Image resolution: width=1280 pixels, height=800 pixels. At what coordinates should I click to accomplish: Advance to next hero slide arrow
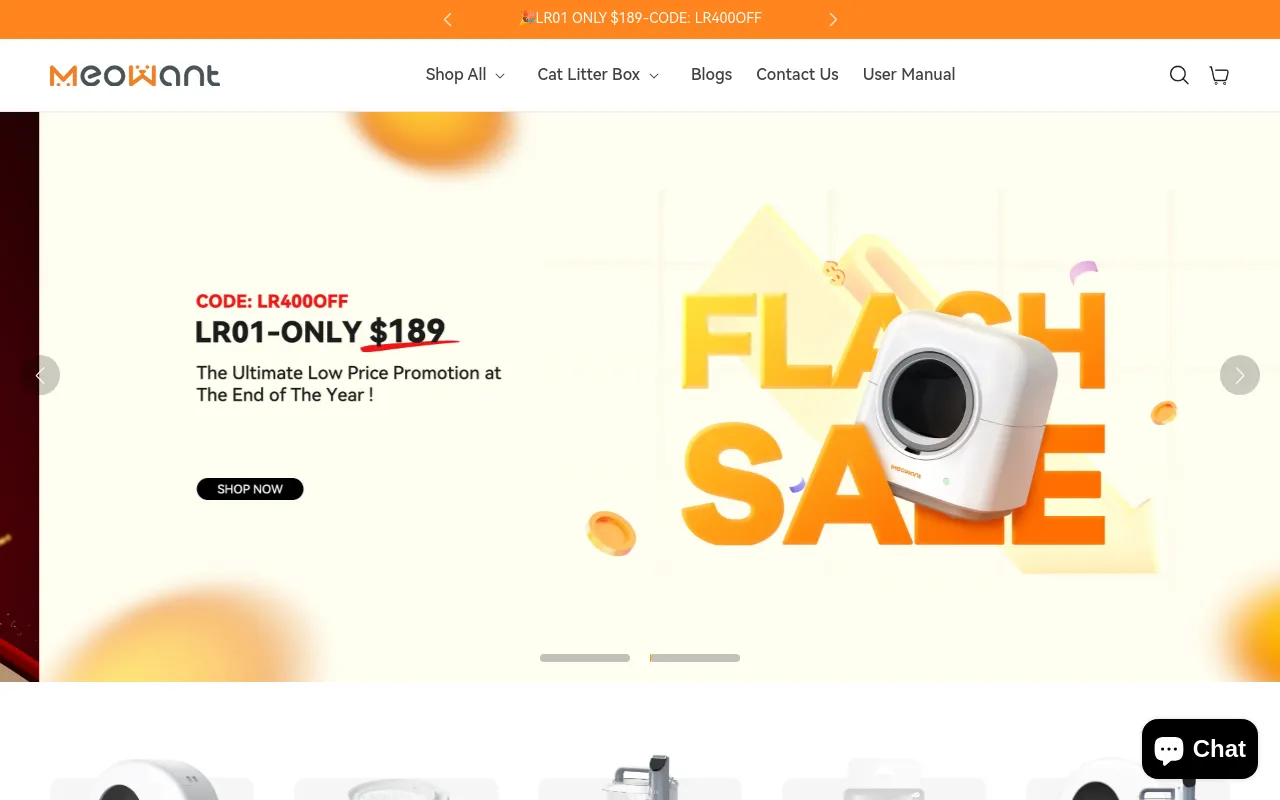pyautogui.click(x=1240, y=375)
